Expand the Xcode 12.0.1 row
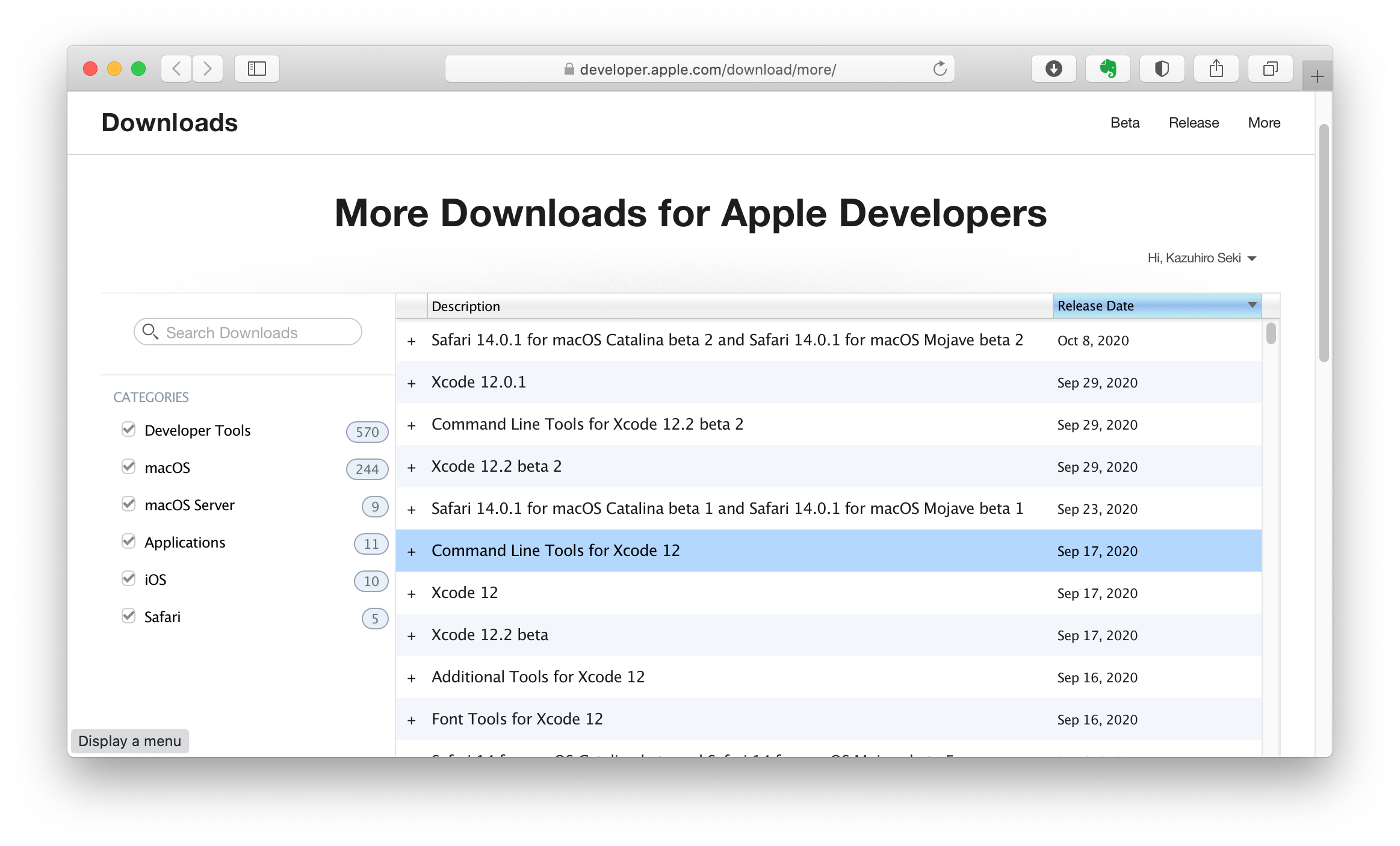The width and height of the screenshot is (1400, 846). click(x=412, y=383)
